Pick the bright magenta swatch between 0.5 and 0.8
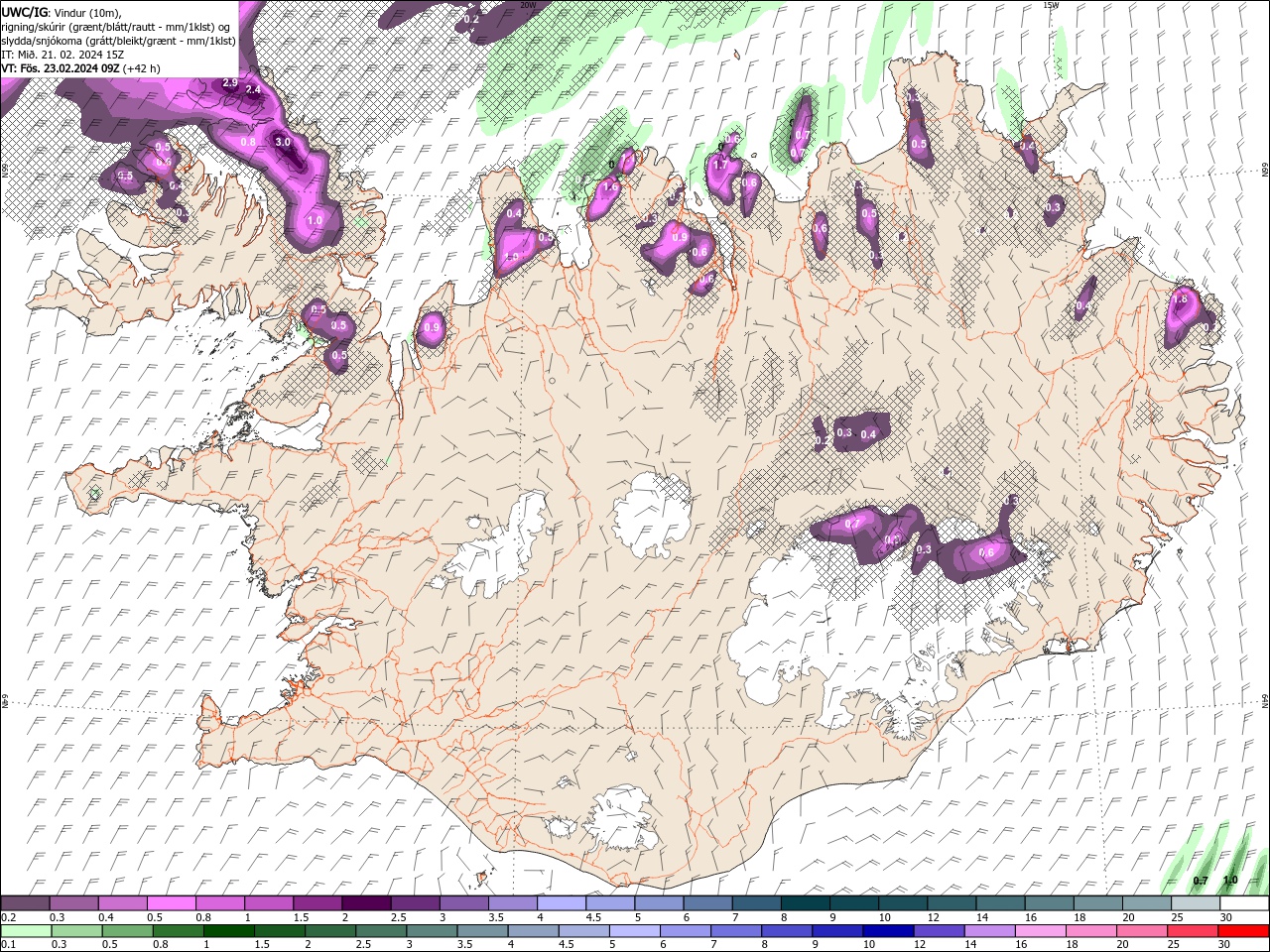1270x952 pixels. (172, 903)
